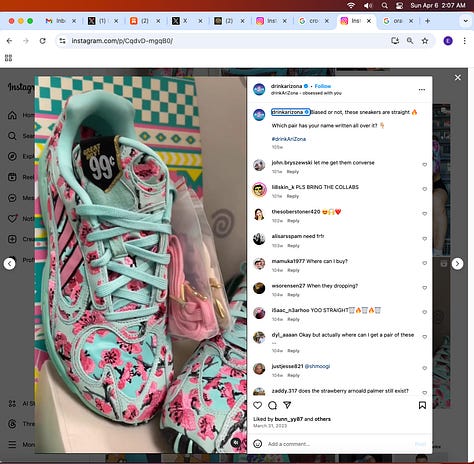
Task: Open macOS Spotlight search in menu bar
Action: tap(384, 5)
